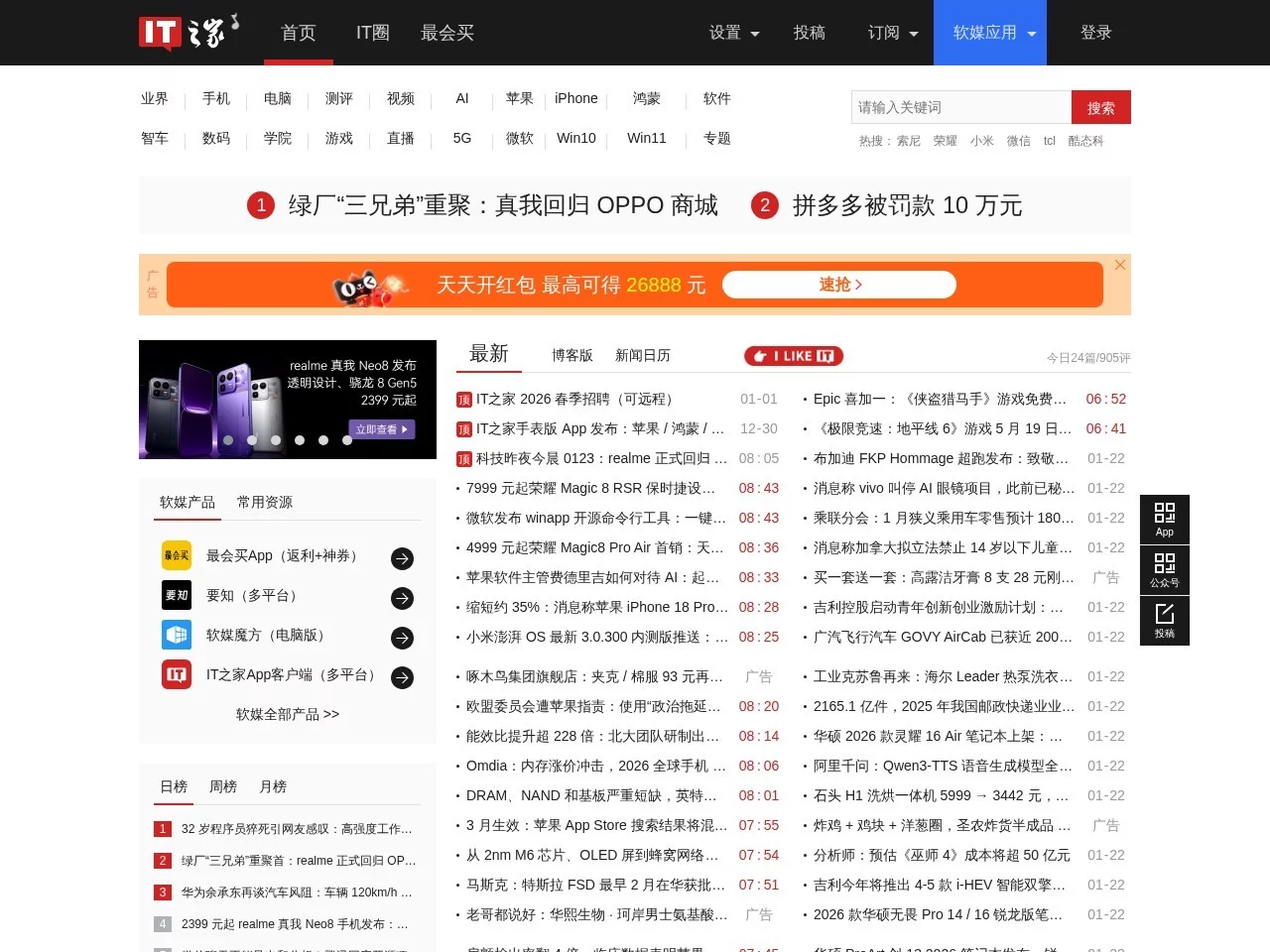Image resolution: width=1270 pixels, height=952 pixels.
Task: Expand the 订阅 dropdown menu
Action: [x=892, y=33]
